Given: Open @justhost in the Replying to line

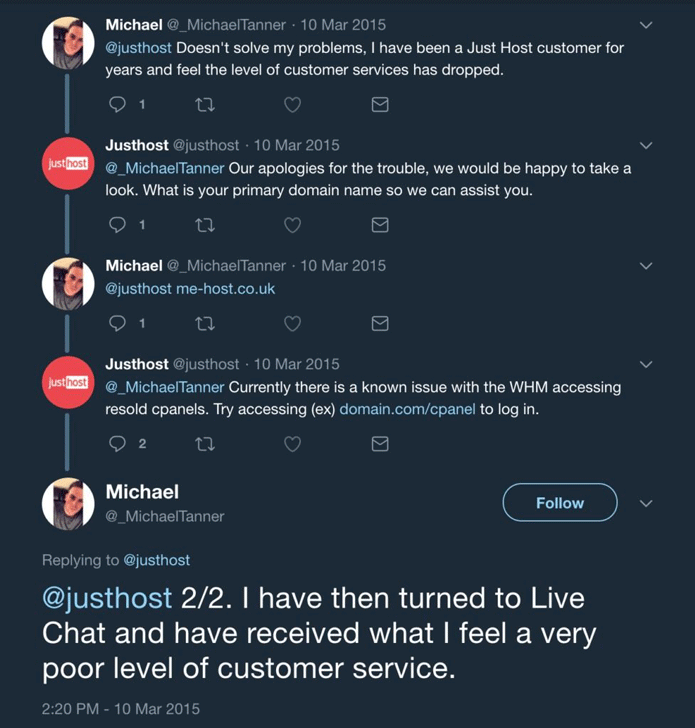Looking at the screenshot, I should tap(156, 560).
